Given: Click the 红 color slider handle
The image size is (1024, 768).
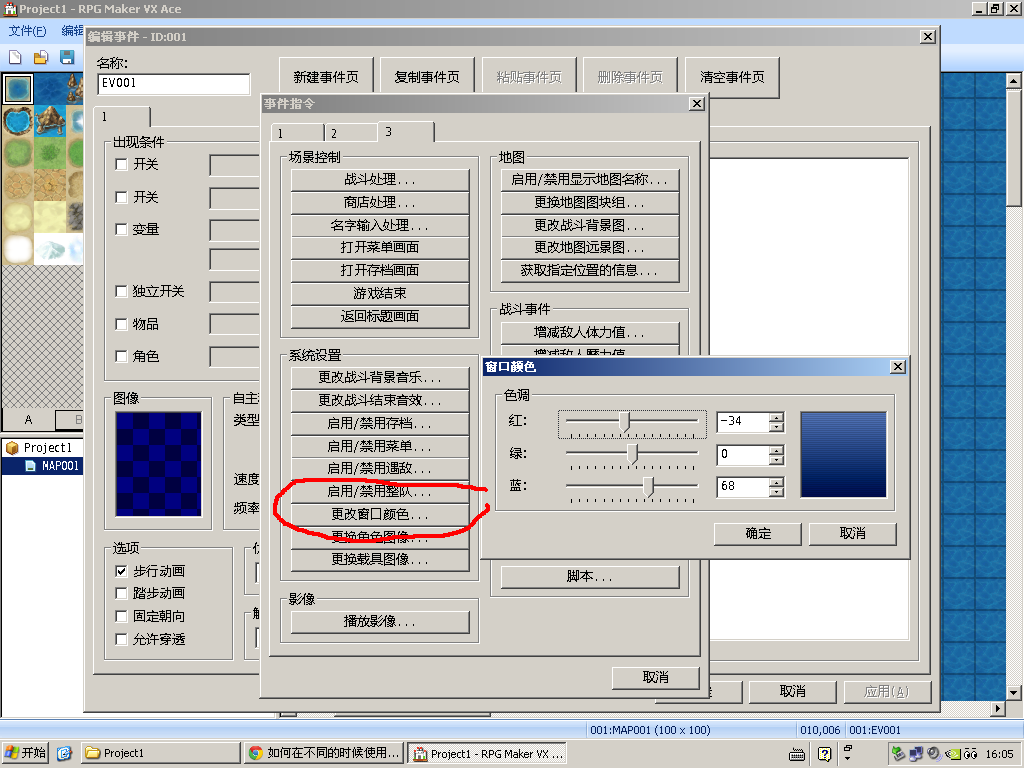Looking at the screenshot, I should [625, 422].
